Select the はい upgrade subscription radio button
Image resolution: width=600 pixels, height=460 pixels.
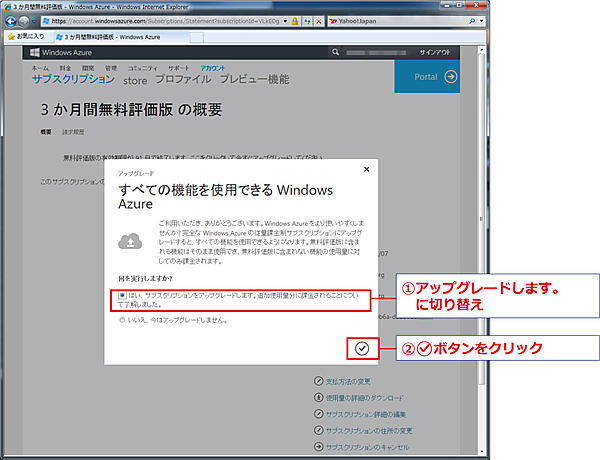pyautogui.click(x=122, y=295)
